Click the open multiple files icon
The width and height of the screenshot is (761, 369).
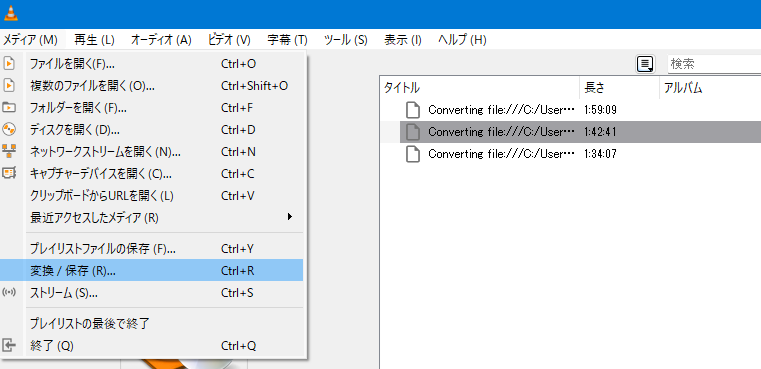(9, 86)
